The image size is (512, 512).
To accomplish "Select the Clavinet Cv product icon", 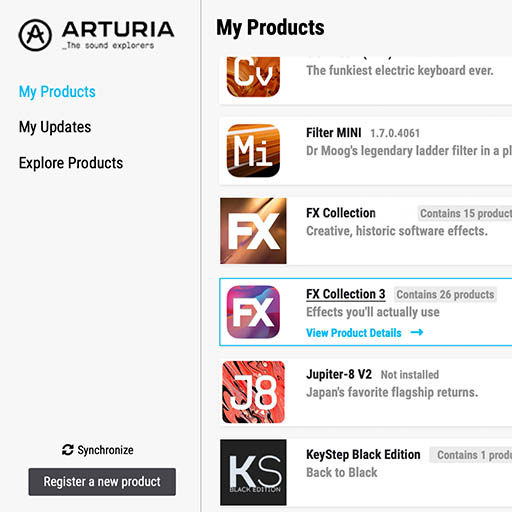I will (x=253, y=77).
